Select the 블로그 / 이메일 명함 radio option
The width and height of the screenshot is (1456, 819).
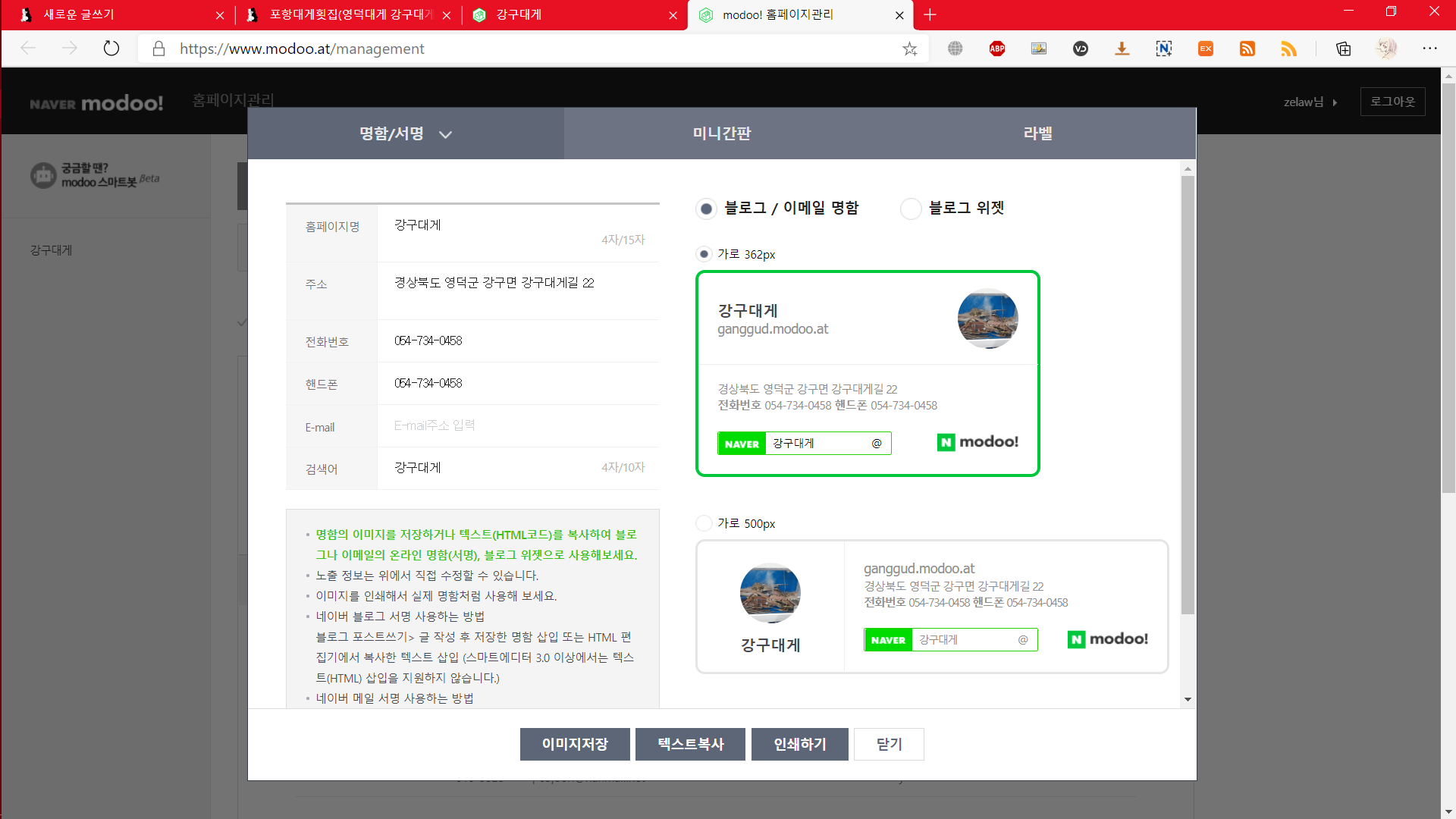(706, 209)
